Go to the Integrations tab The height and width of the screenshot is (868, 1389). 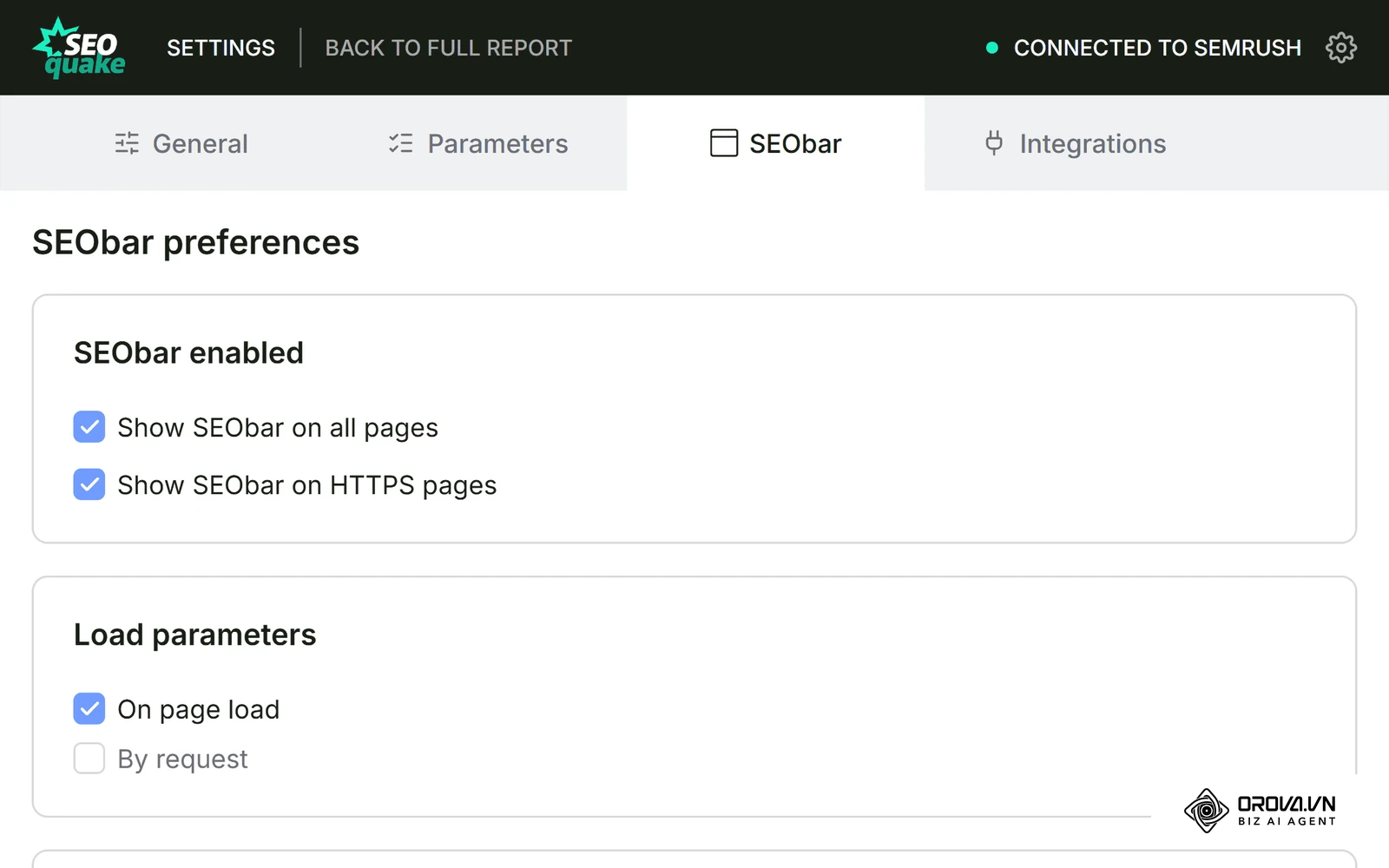click(1076, 143)
